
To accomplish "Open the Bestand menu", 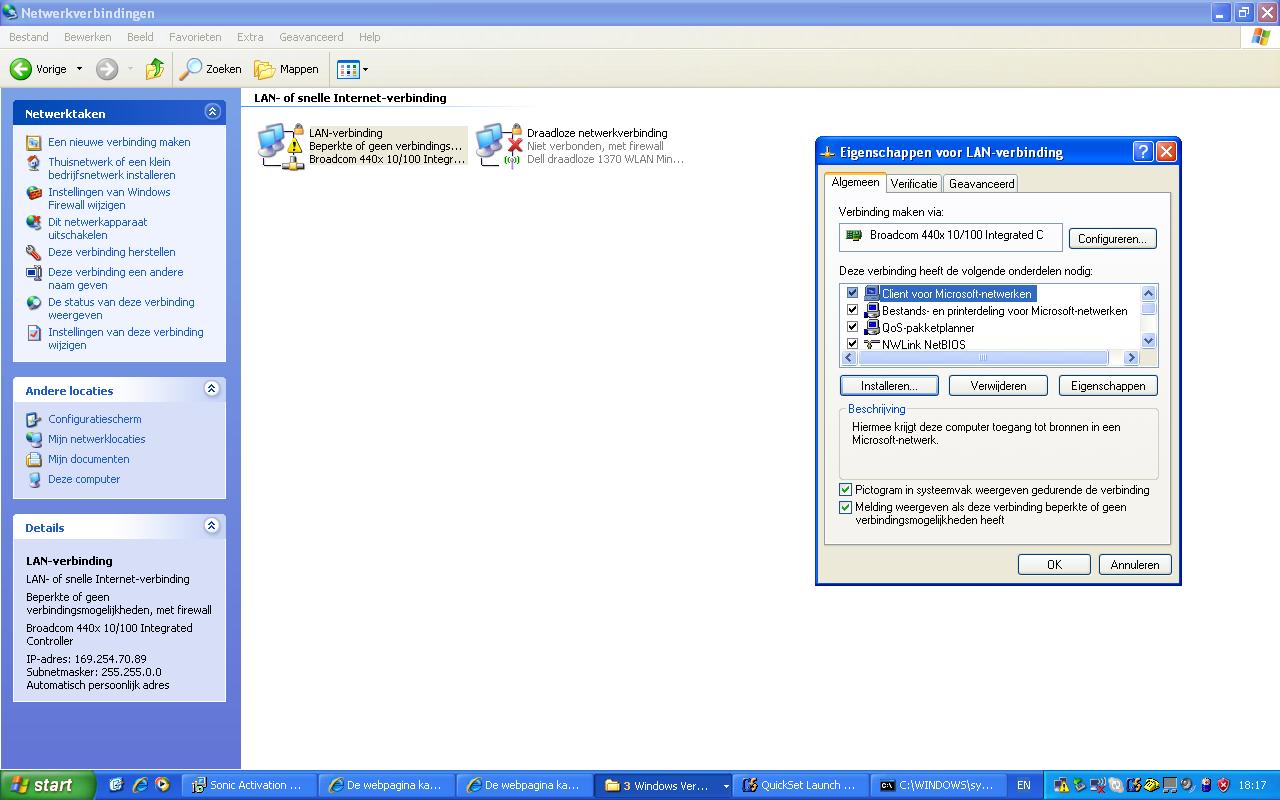I will coord(29,37).
